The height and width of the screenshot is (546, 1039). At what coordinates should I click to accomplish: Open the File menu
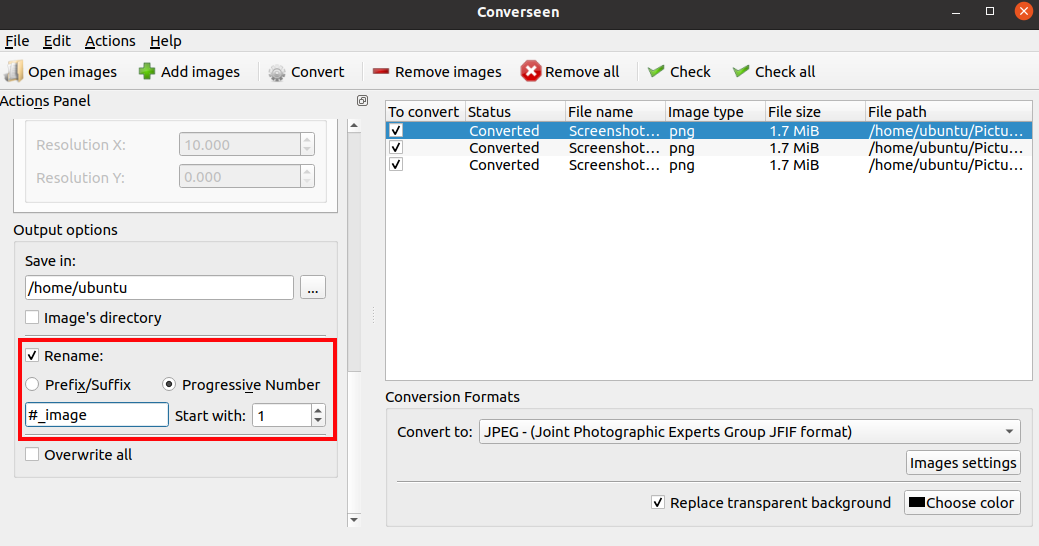(17, 41)
